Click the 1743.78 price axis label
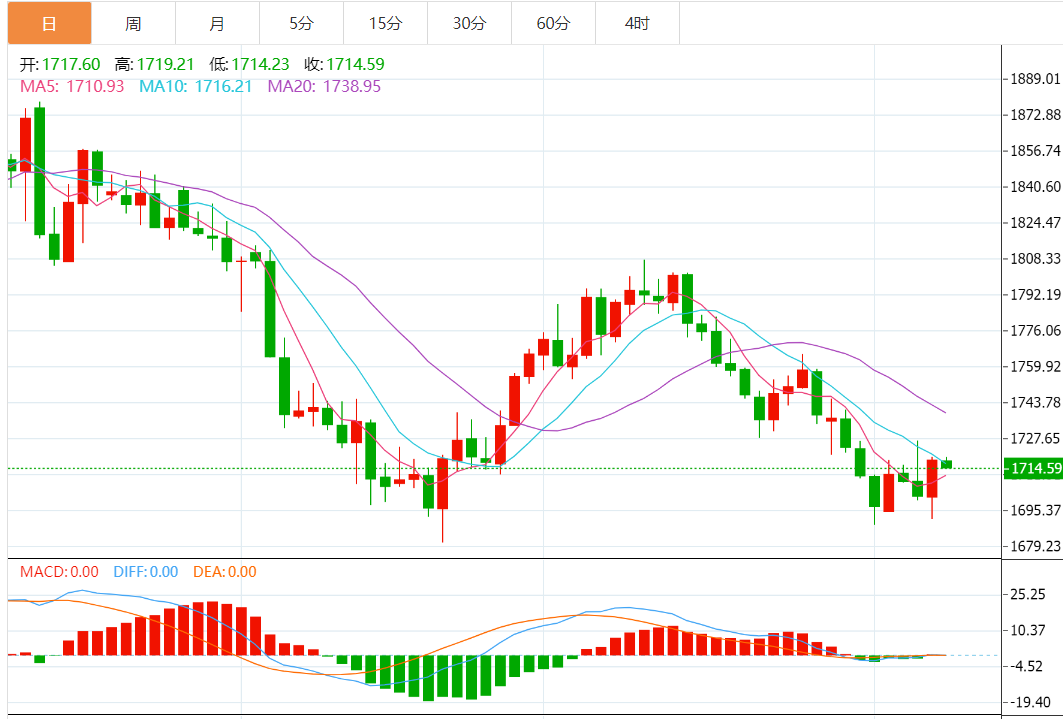This screenshot has height=719, width=1063. (x=1035, y=402)
